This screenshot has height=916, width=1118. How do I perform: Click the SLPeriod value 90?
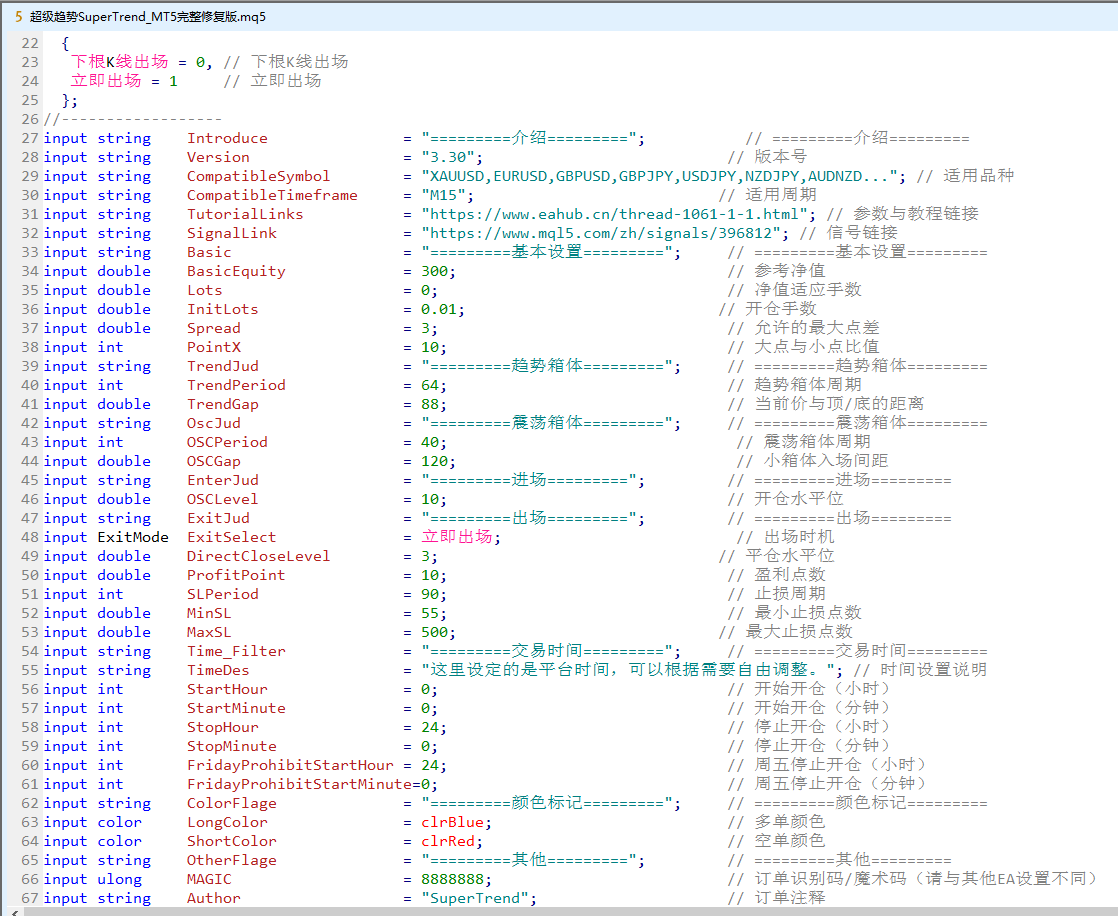429,595
